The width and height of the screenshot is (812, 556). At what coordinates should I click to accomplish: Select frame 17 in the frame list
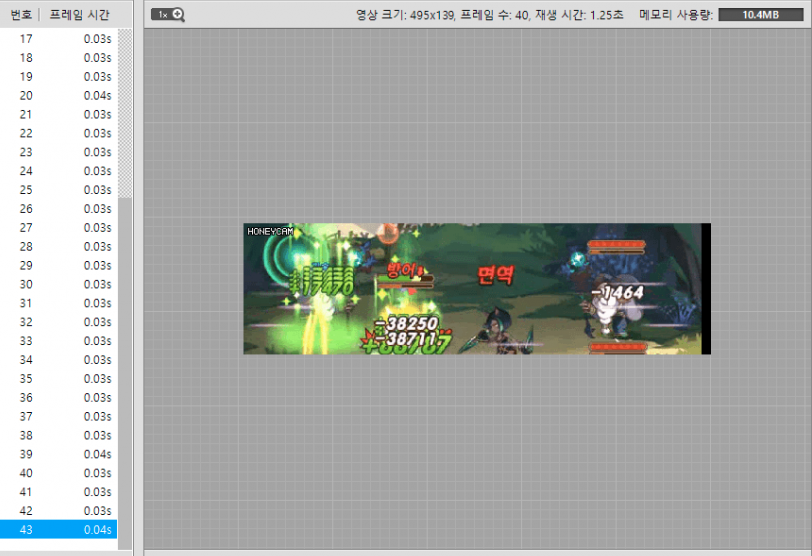click(59, 39)
